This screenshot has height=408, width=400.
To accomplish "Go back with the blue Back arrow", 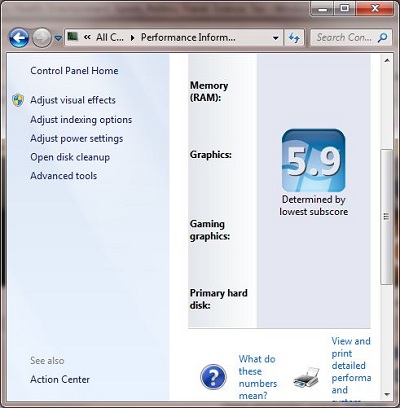I will [19, 38].
